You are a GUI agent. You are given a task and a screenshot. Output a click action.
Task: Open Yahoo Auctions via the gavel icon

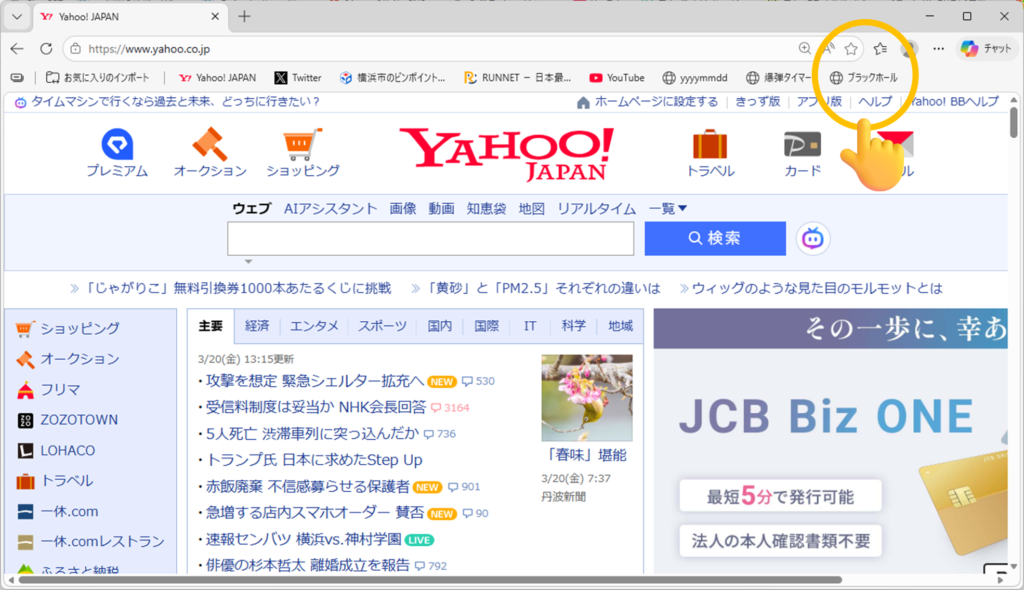coord(210,145)
